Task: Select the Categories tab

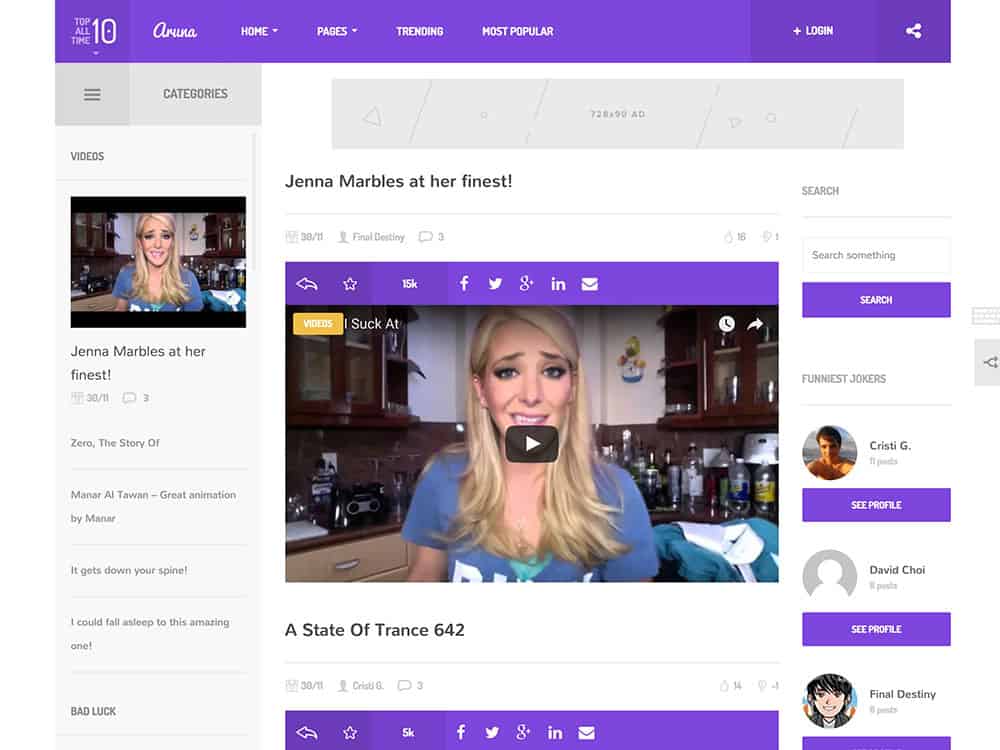Action: coord(195,94)
